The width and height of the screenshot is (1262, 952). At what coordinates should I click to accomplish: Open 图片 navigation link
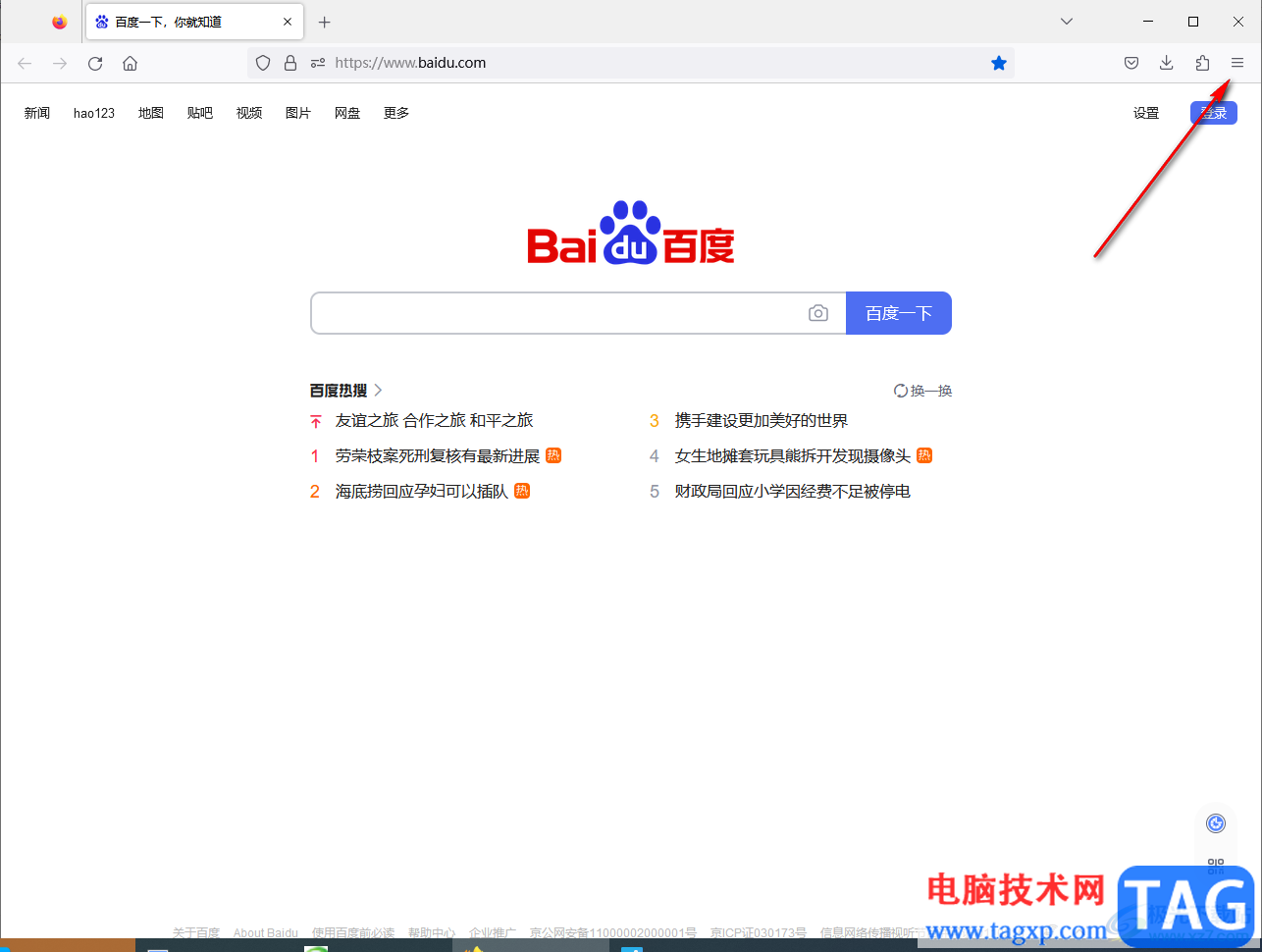tap(298, 113)
